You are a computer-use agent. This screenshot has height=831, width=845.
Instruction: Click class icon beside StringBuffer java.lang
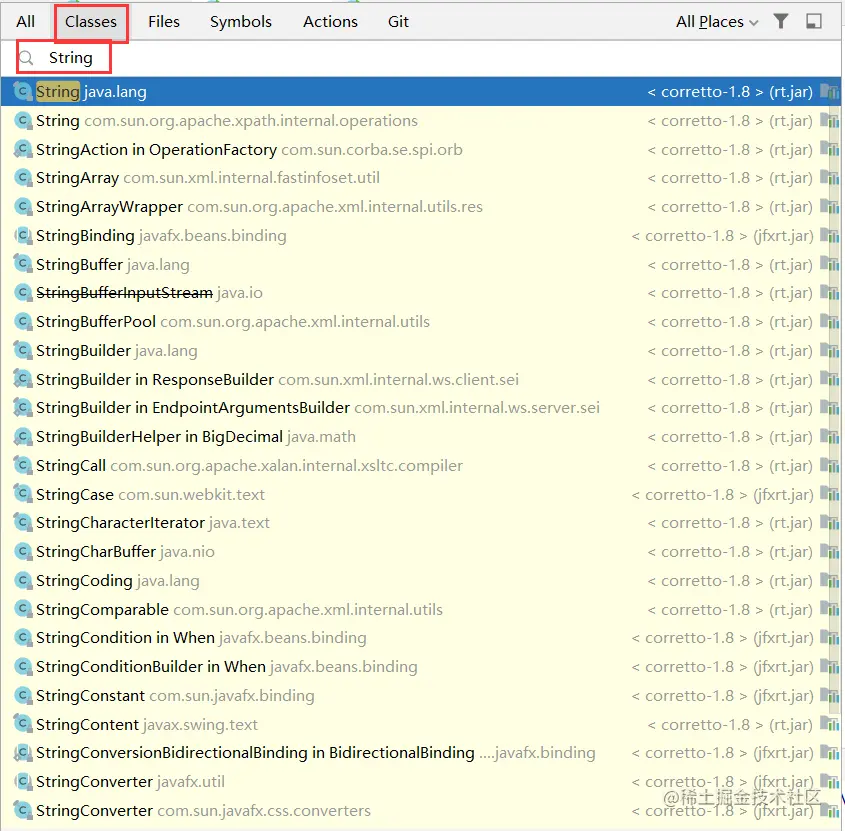(23, 264)
